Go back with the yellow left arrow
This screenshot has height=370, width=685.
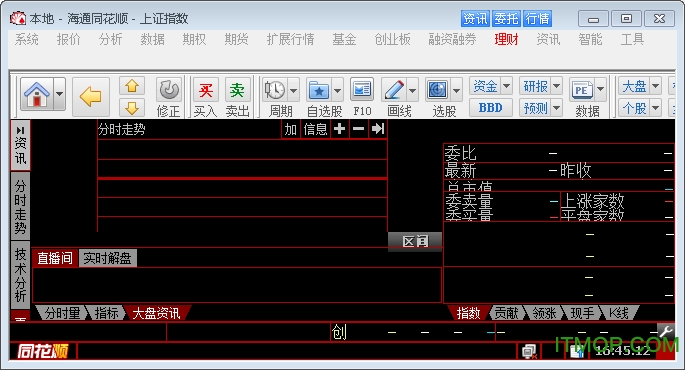[91, 97]
